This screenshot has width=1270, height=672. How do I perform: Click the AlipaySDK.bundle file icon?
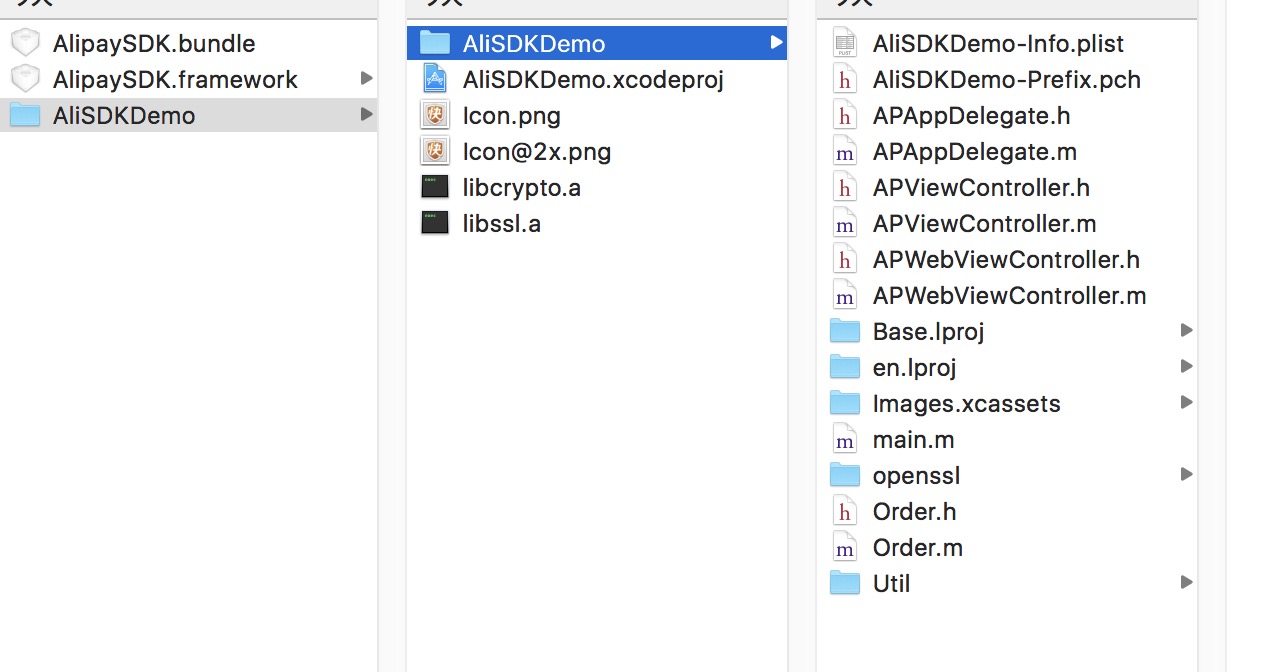tap(25, 43)
